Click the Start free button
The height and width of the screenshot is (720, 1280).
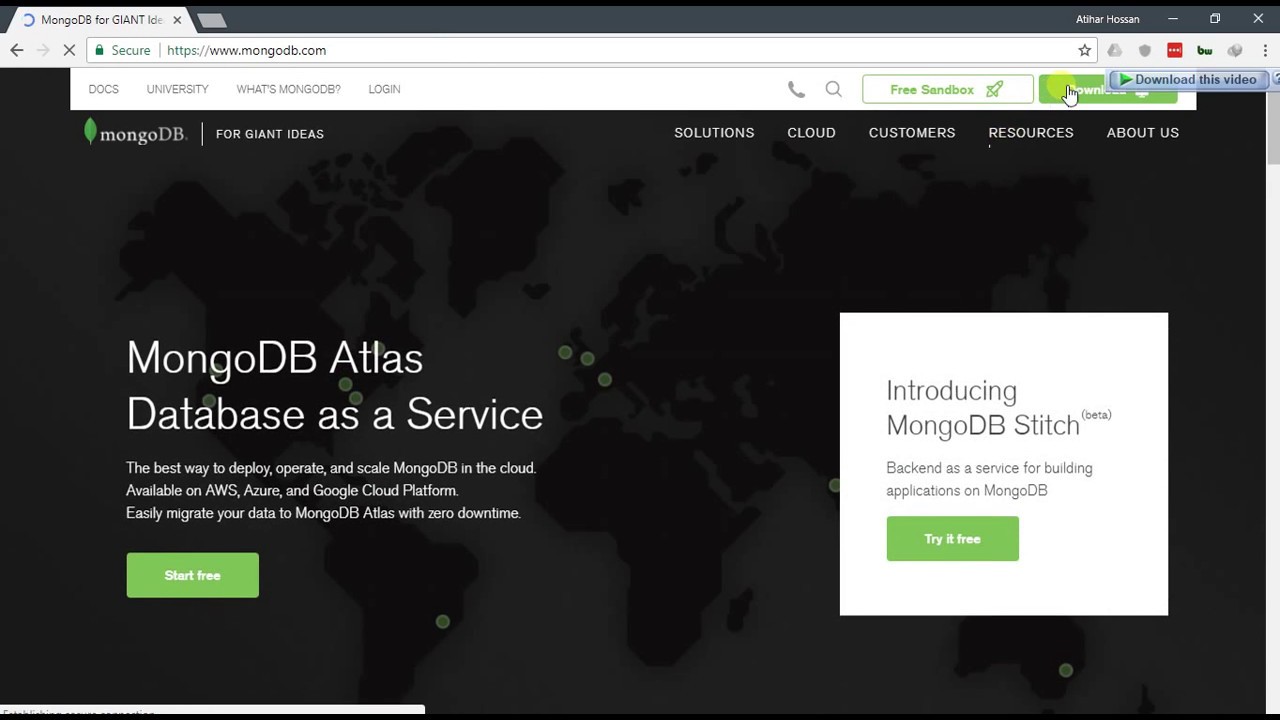[x=192, y=575]
